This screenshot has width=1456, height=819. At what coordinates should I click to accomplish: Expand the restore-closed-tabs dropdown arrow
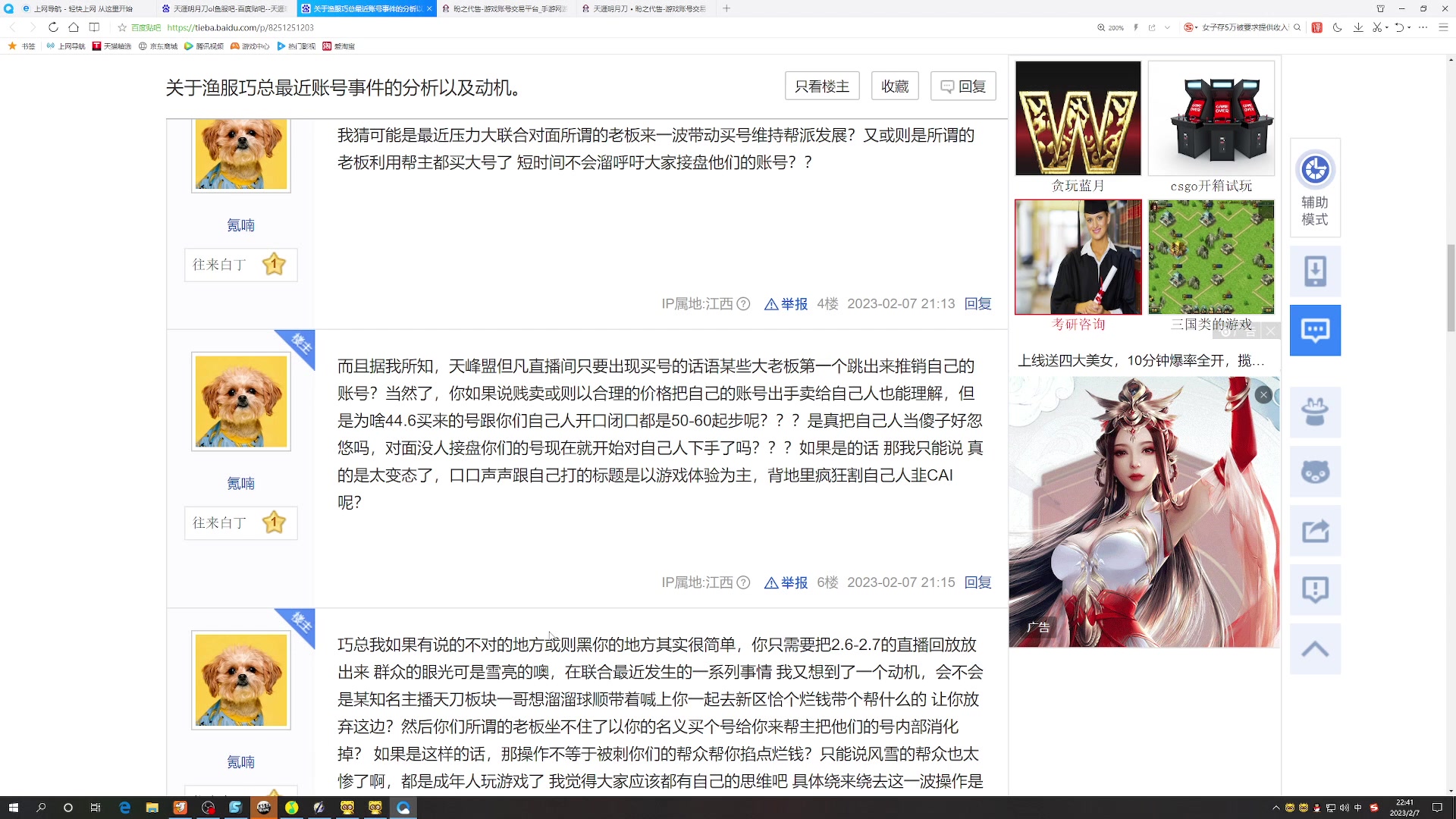tap(1408, 27)
